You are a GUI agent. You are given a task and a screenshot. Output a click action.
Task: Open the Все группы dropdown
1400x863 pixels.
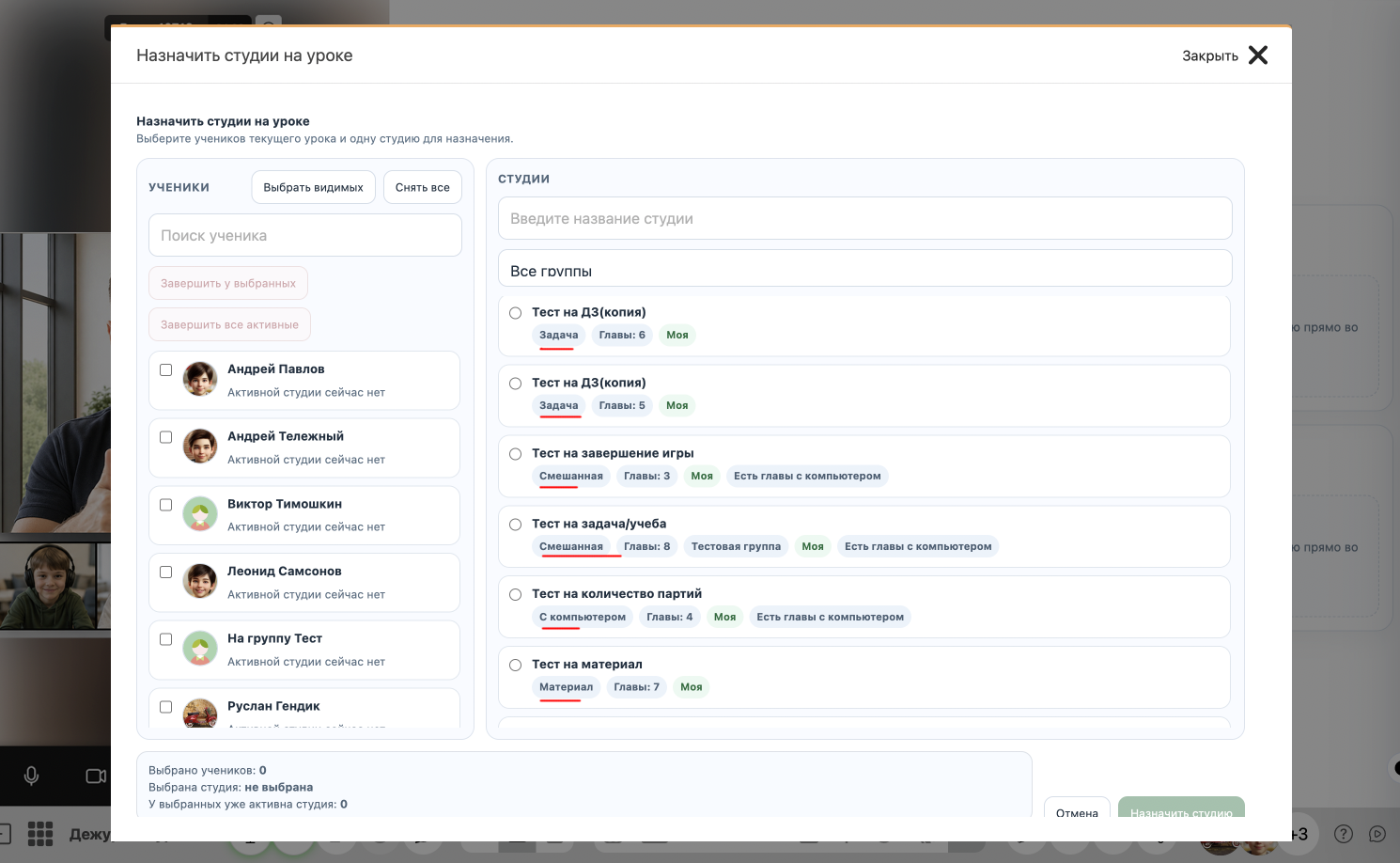click(864, 269)
